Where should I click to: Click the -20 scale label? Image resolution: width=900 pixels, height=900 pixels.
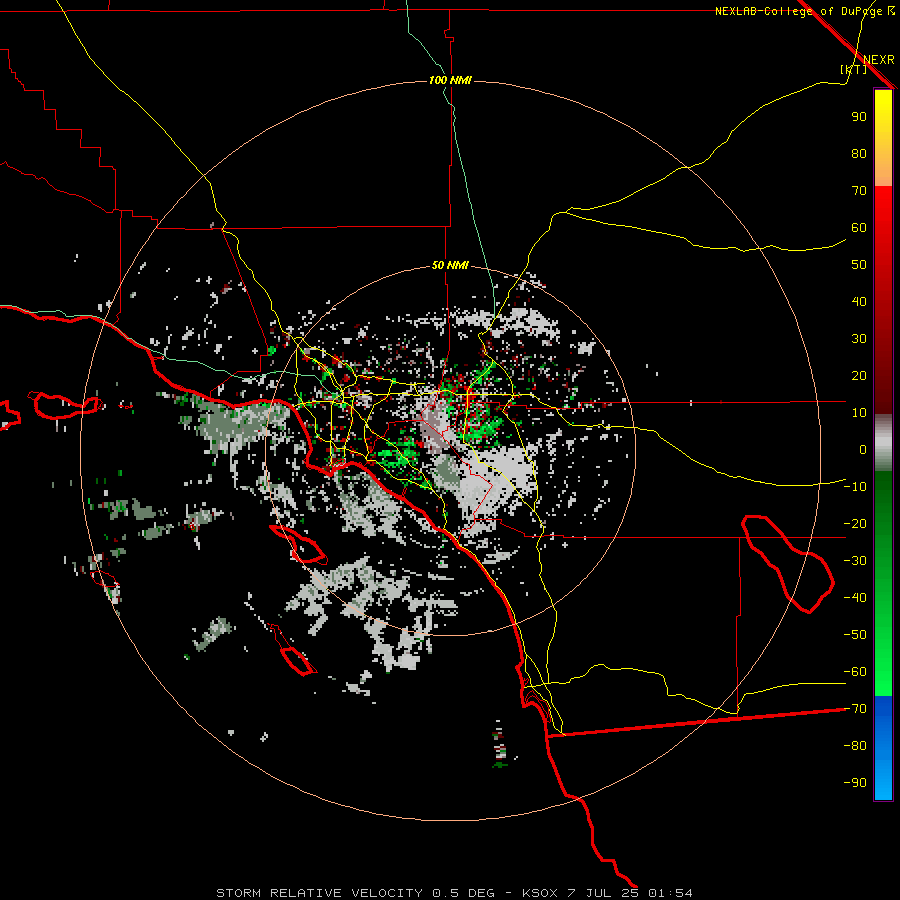tap(855, 523)
